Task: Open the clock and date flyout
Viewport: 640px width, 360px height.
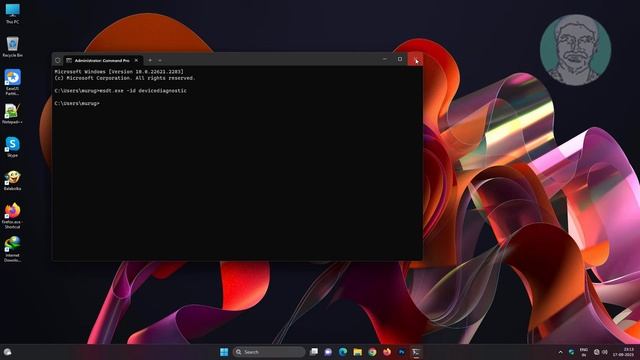Action: (x=623, y=352)
